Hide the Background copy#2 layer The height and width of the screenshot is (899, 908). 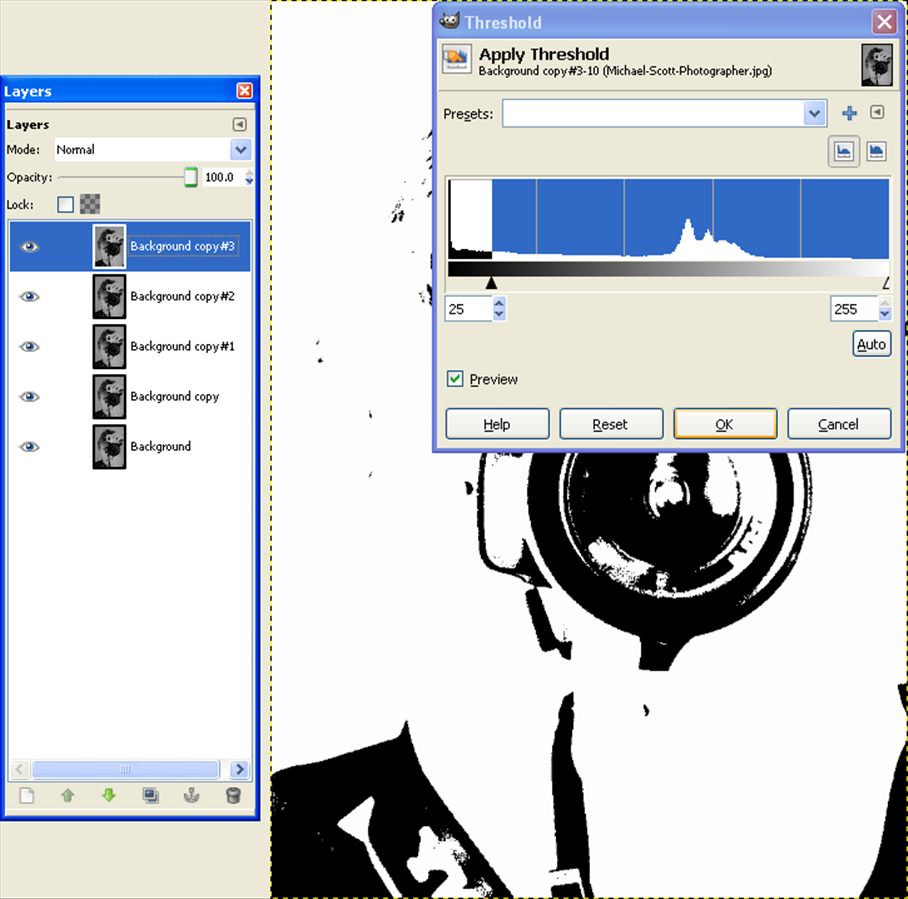click(x=30, y=297)
